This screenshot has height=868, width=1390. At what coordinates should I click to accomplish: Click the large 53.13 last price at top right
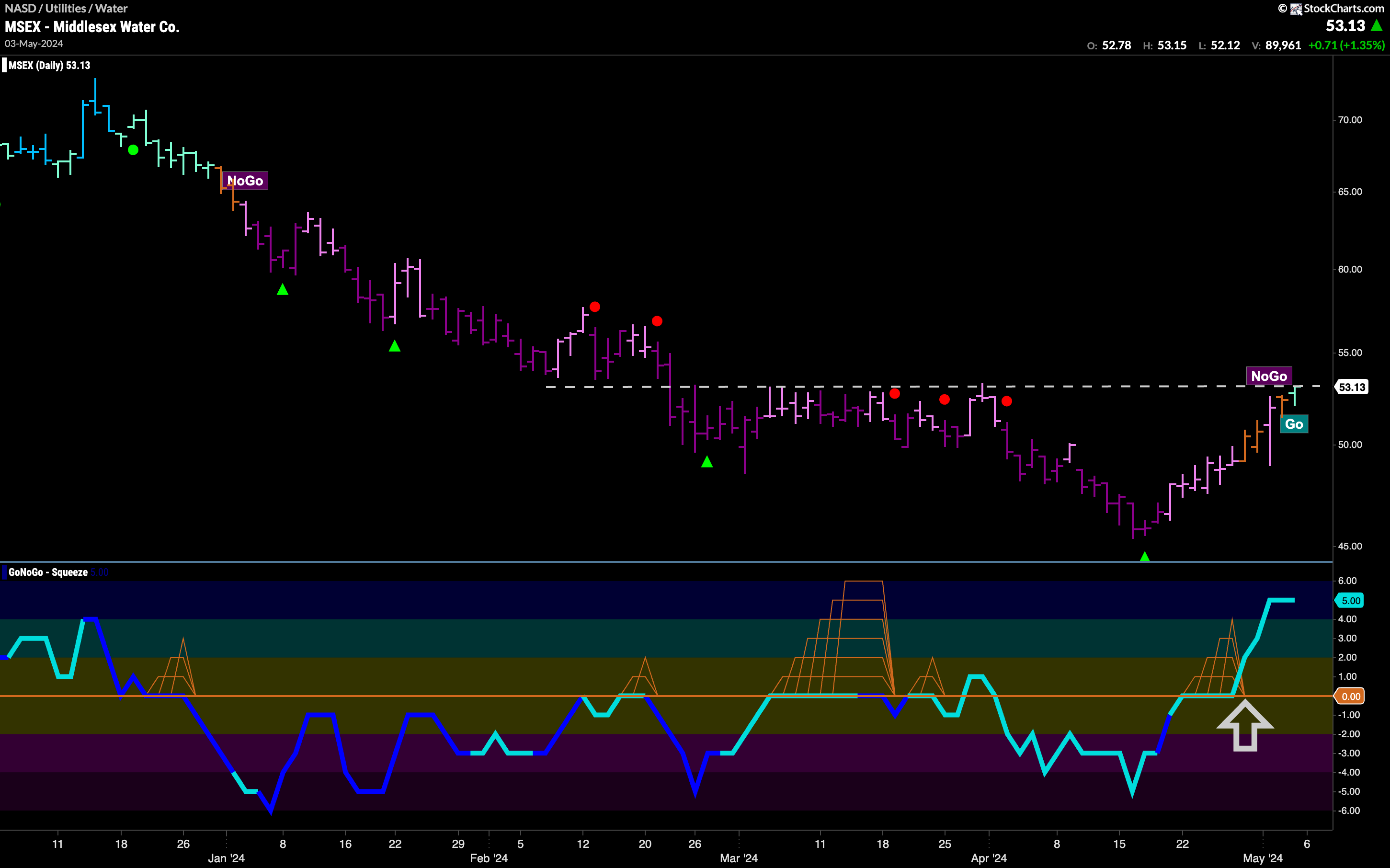[x=1345, y=26]
